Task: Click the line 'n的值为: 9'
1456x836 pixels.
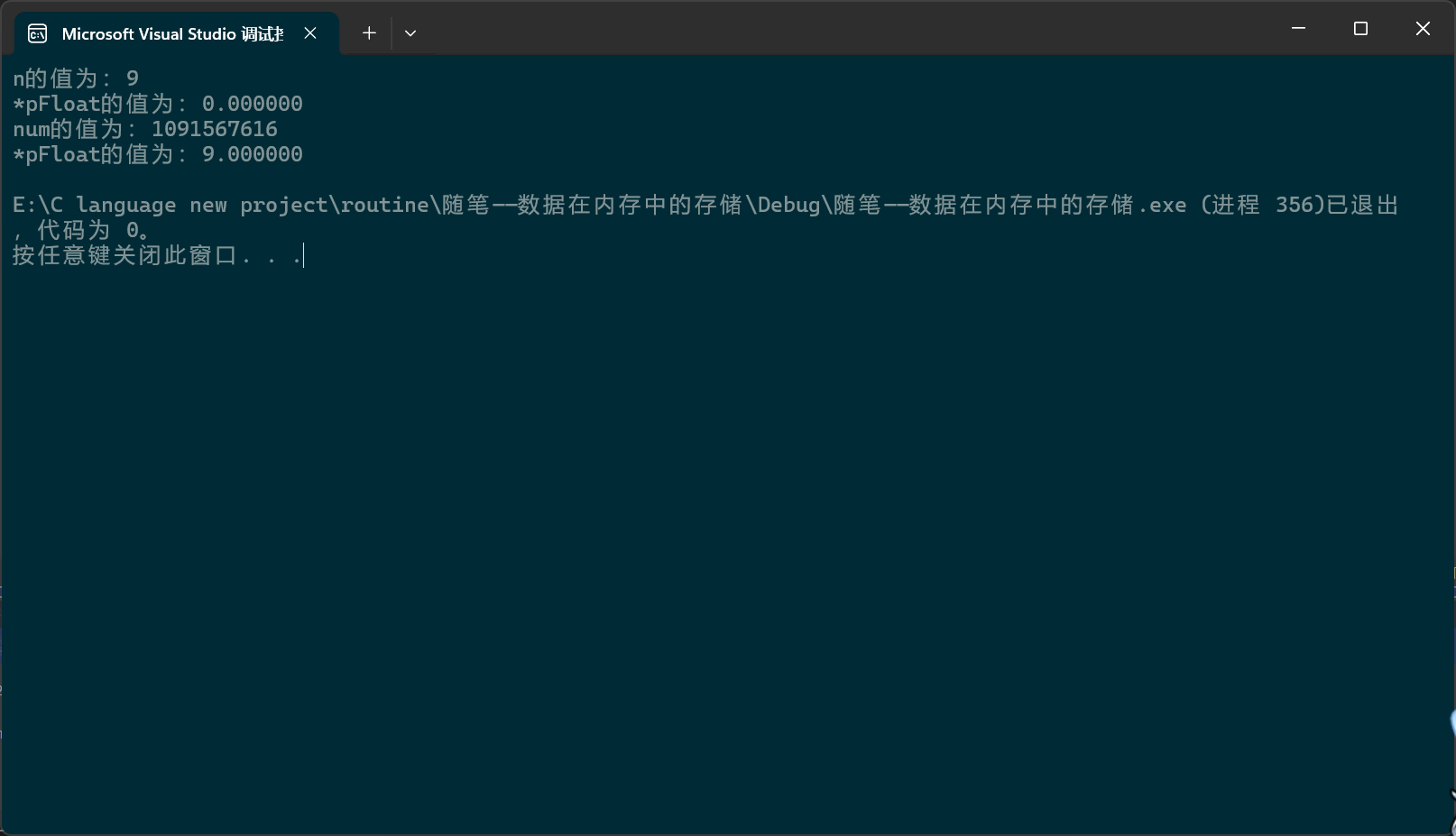Action: point(76,78)
